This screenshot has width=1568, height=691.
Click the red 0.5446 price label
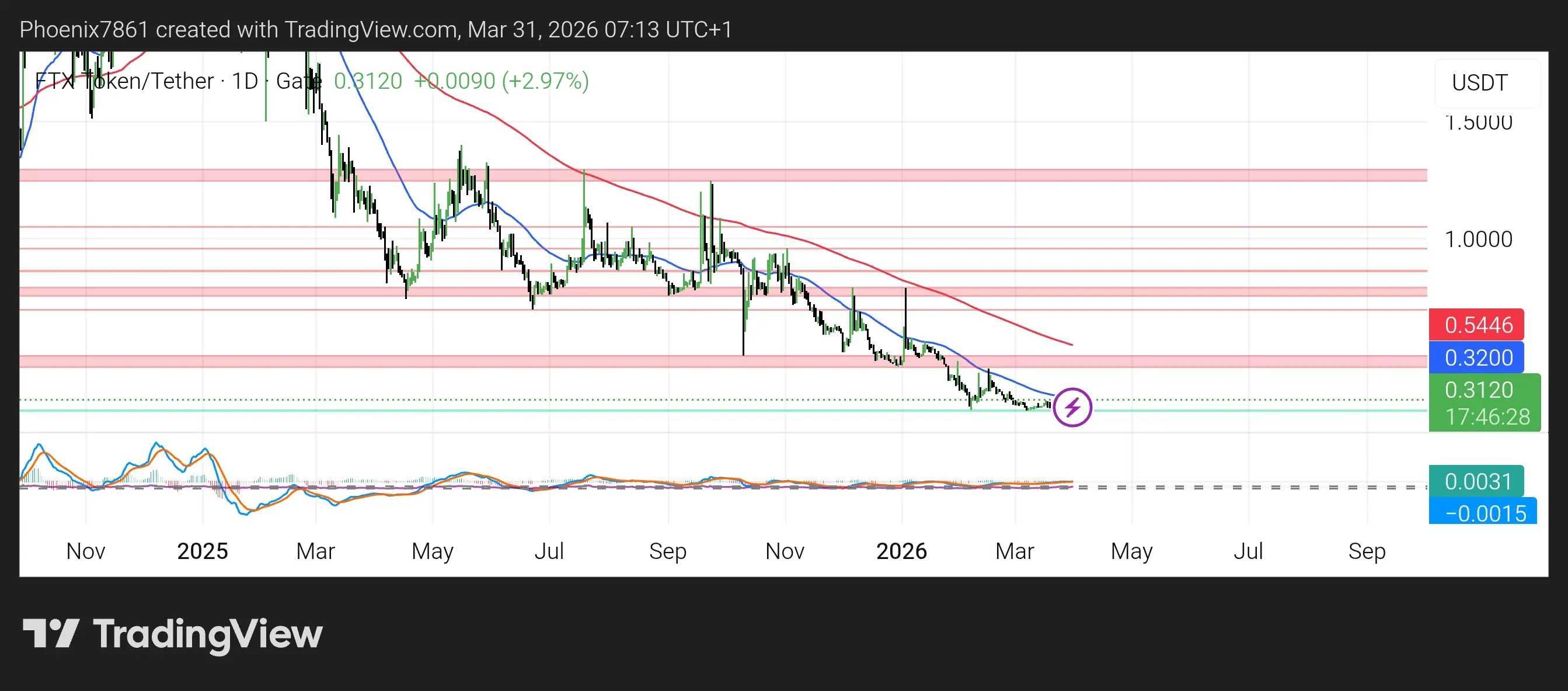1478,325
